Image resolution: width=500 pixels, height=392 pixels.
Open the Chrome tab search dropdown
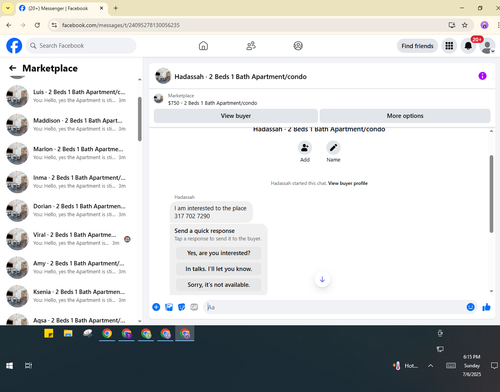(8, 8)
